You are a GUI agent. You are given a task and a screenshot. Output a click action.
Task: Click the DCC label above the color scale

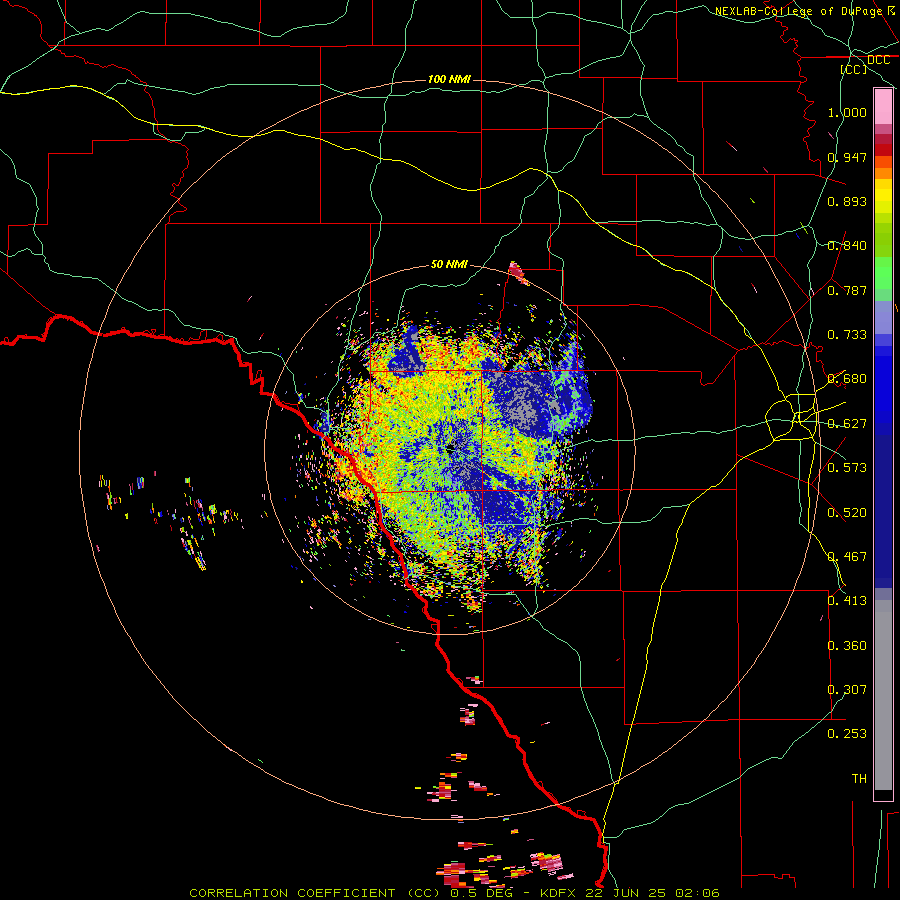tap(879, 60)
